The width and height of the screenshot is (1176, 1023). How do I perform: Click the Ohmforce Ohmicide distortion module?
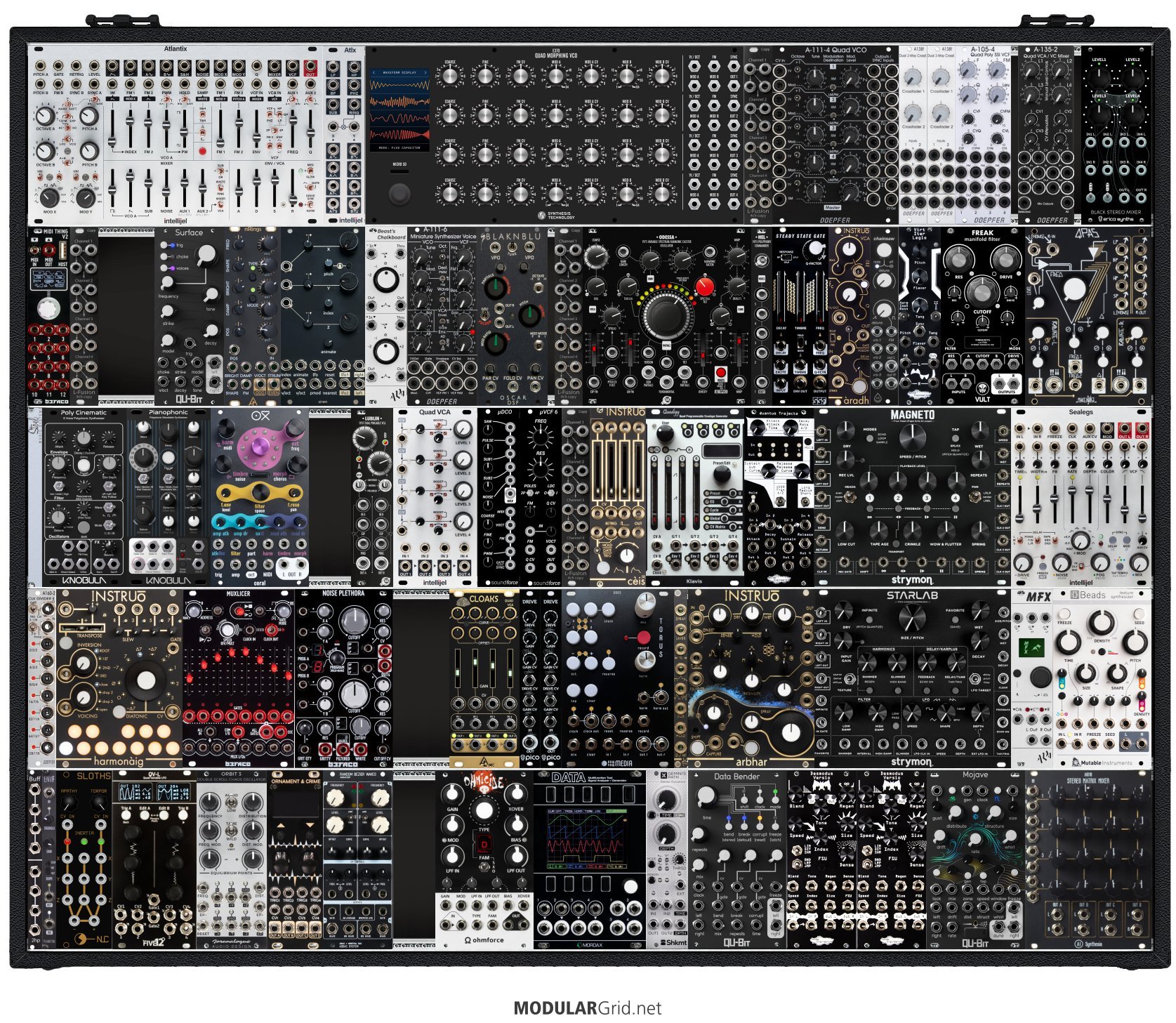coord(484,860)
